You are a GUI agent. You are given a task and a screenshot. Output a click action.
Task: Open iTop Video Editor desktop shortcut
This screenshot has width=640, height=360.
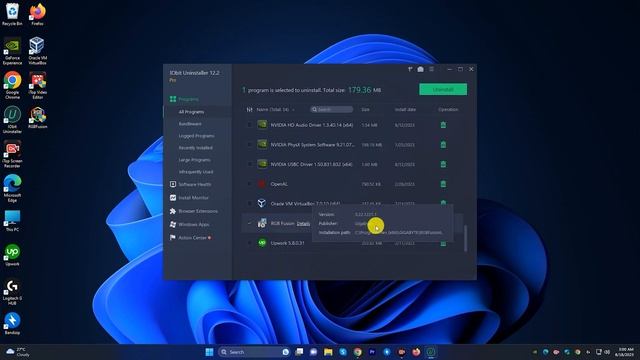click(37, 85)
